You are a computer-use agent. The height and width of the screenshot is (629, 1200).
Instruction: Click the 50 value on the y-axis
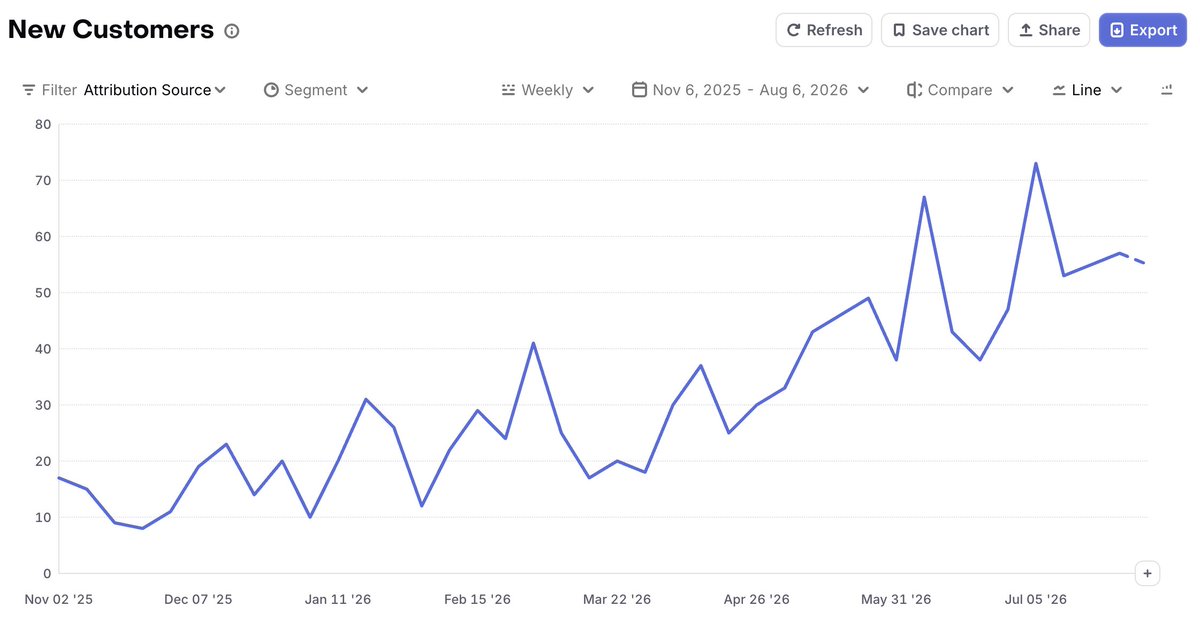[x=42, y=293]
